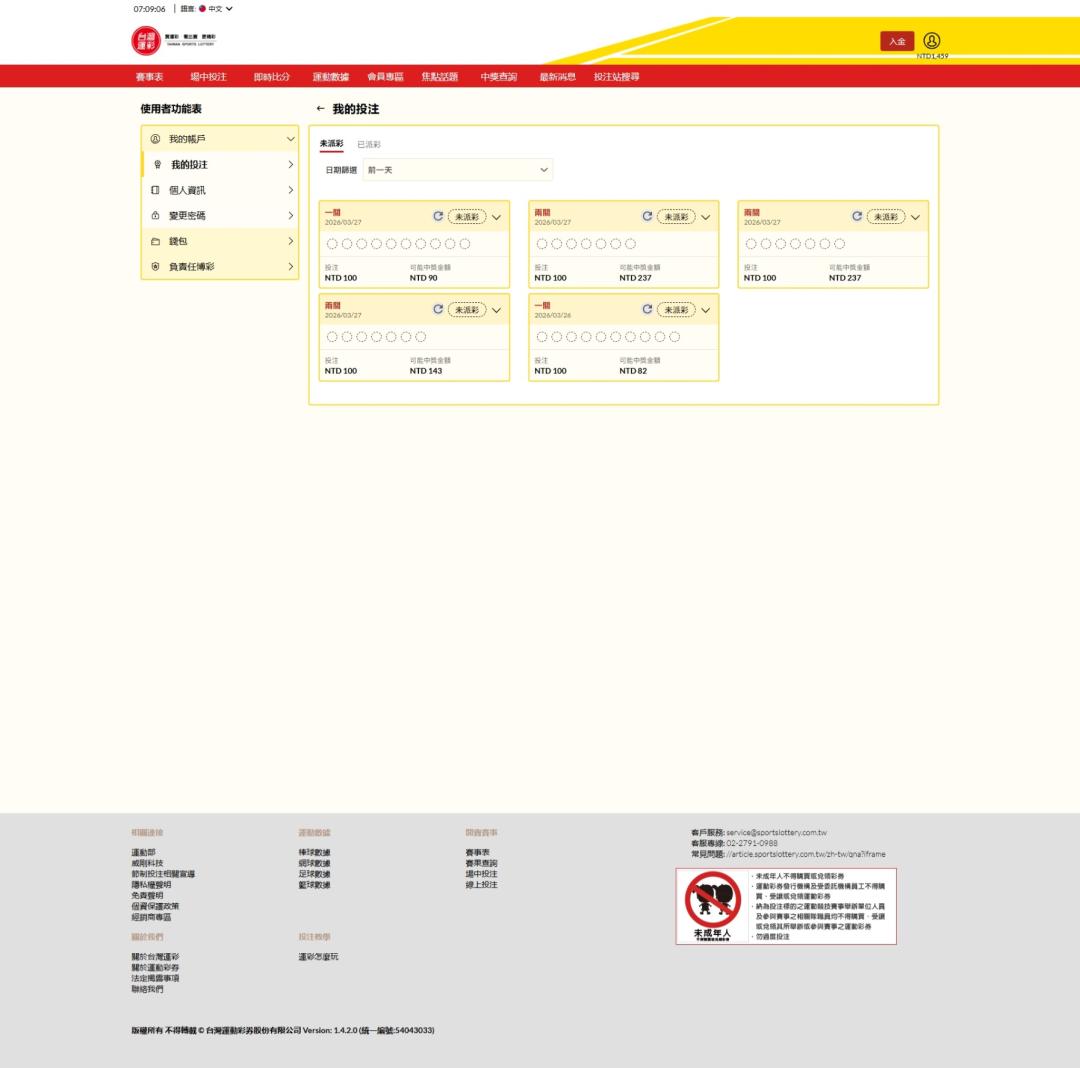This screenshot has height=1068, width=1080.
Task: Open the footer link 免責聲明
Action: point(147,896)
